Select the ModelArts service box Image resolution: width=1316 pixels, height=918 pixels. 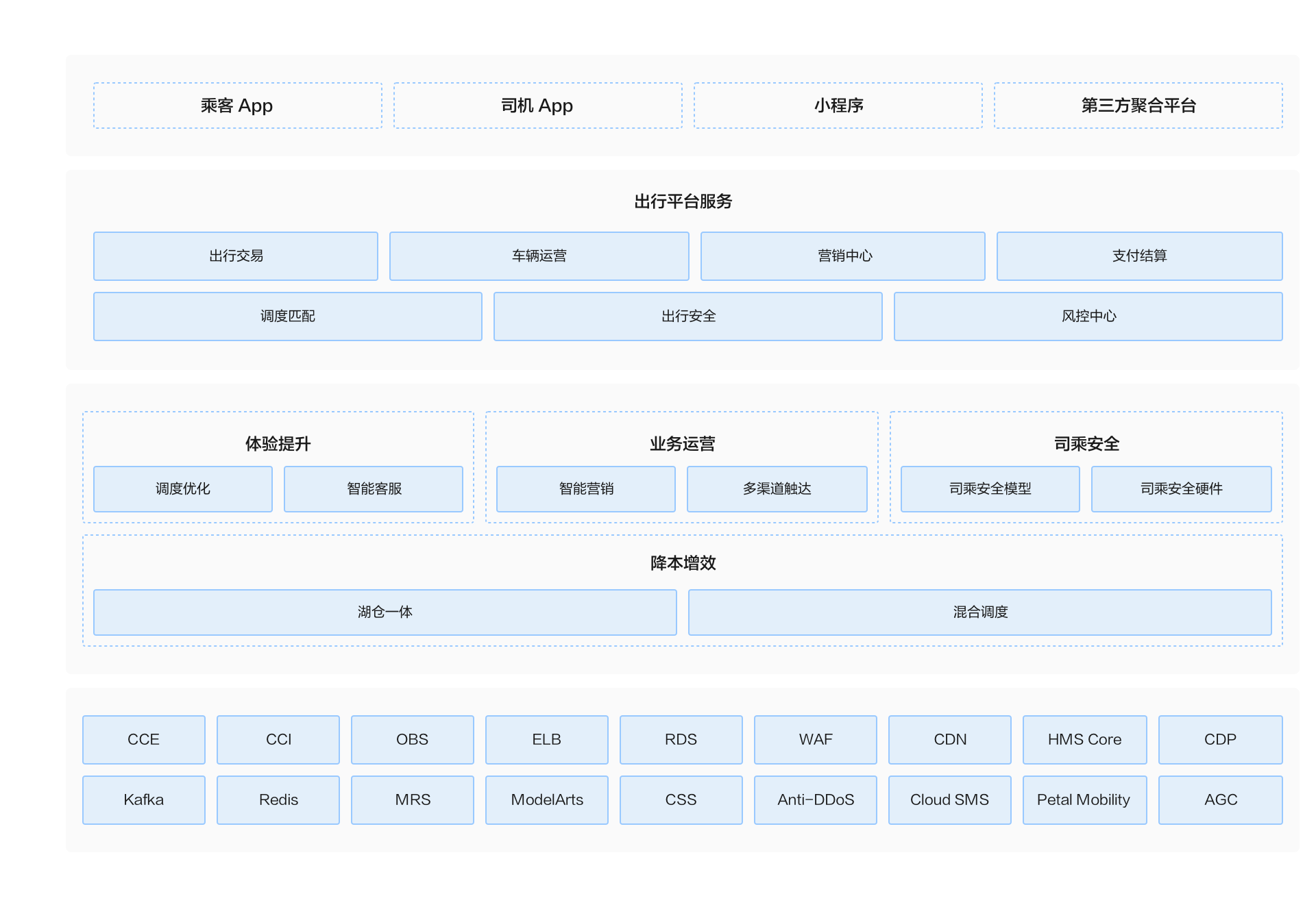coord(546,800)
